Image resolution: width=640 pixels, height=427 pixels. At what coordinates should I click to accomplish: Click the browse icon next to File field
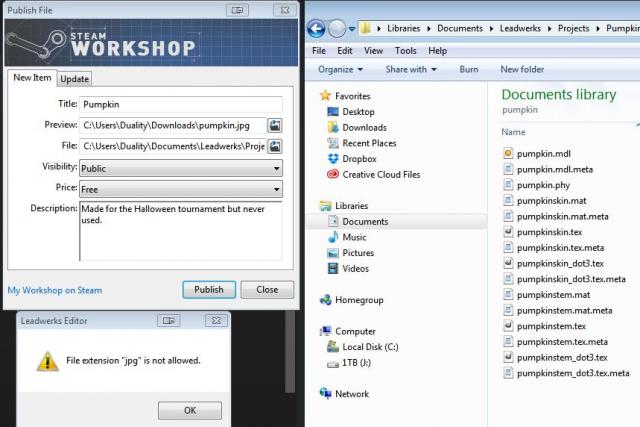275,147
